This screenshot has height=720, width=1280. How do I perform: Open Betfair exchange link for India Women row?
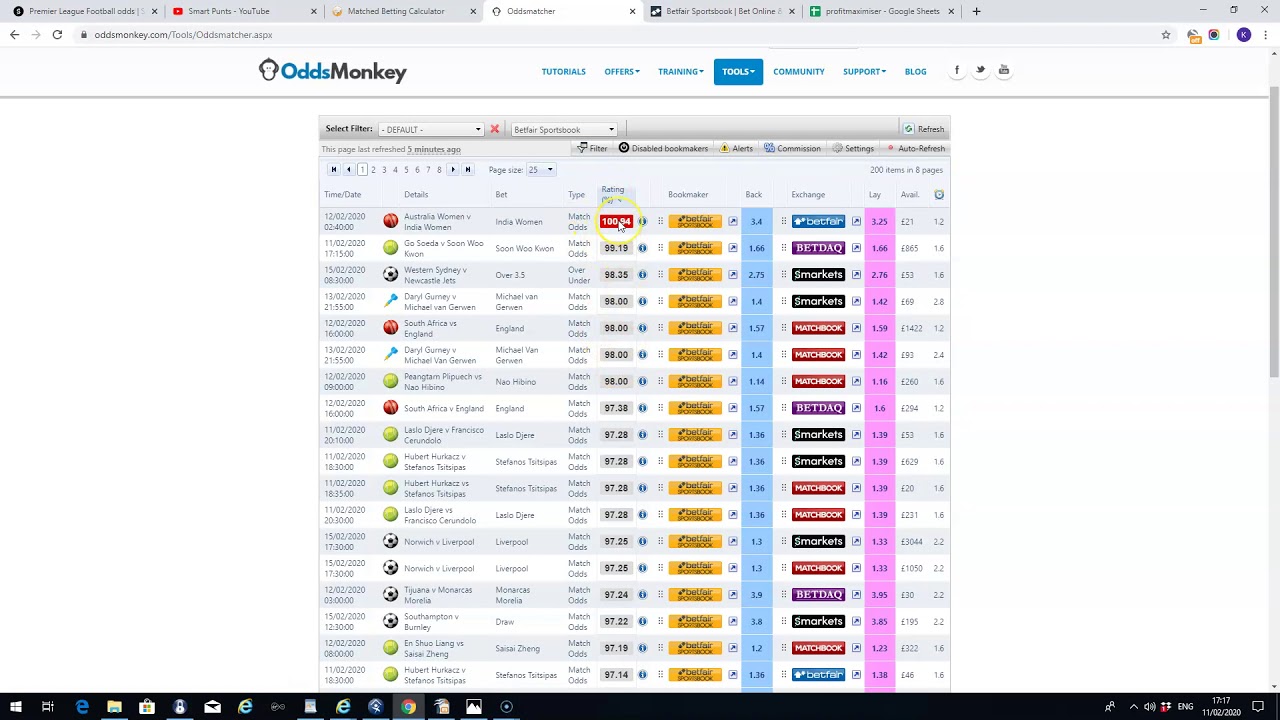point(856,222)
